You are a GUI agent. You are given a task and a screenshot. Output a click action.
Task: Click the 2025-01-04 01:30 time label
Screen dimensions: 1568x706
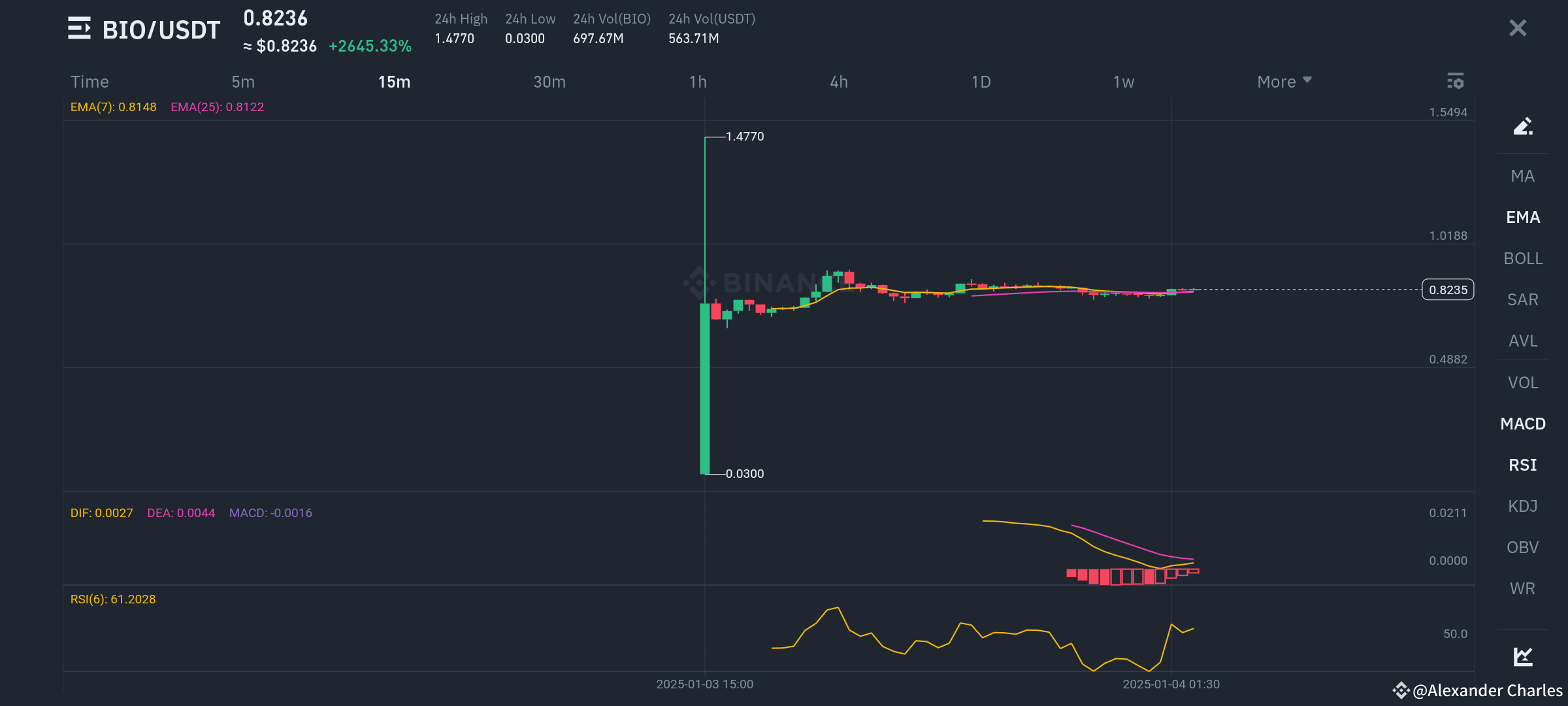click(x=1171, y=684)
